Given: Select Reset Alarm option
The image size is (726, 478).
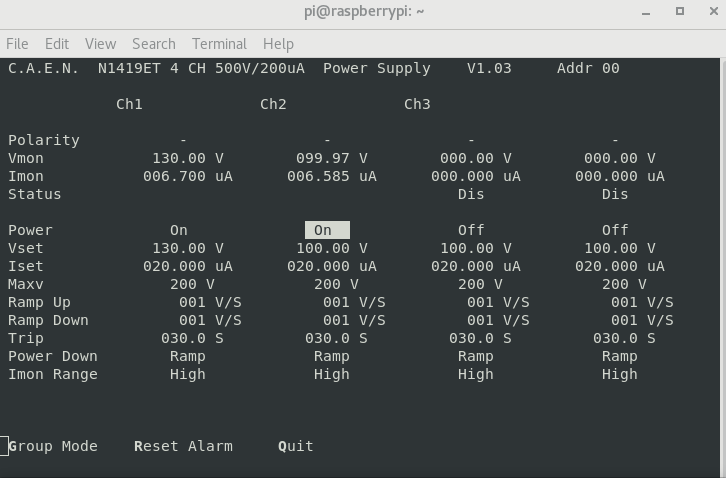Looking at the screenshot, I should 183,446.
